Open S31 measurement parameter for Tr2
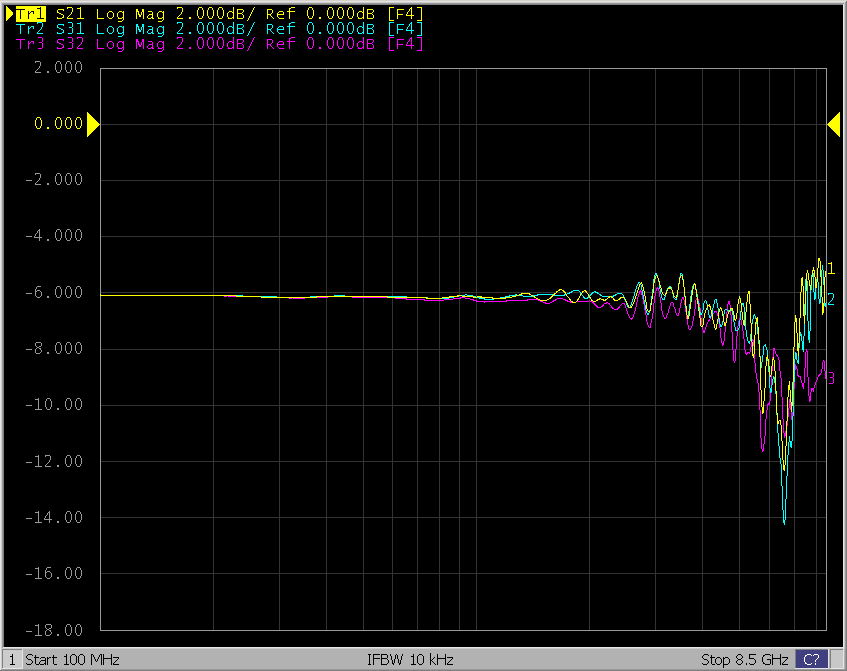 (71, 30)
